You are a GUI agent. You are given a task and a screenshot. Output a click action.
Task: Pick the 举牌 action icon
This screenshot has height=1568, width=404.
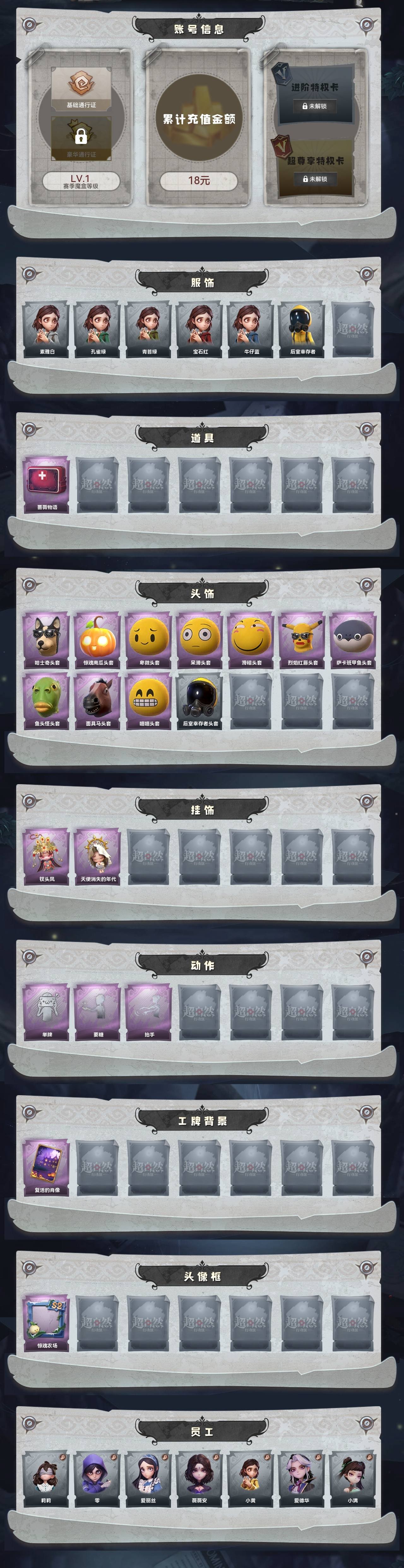coord(46,1012)
